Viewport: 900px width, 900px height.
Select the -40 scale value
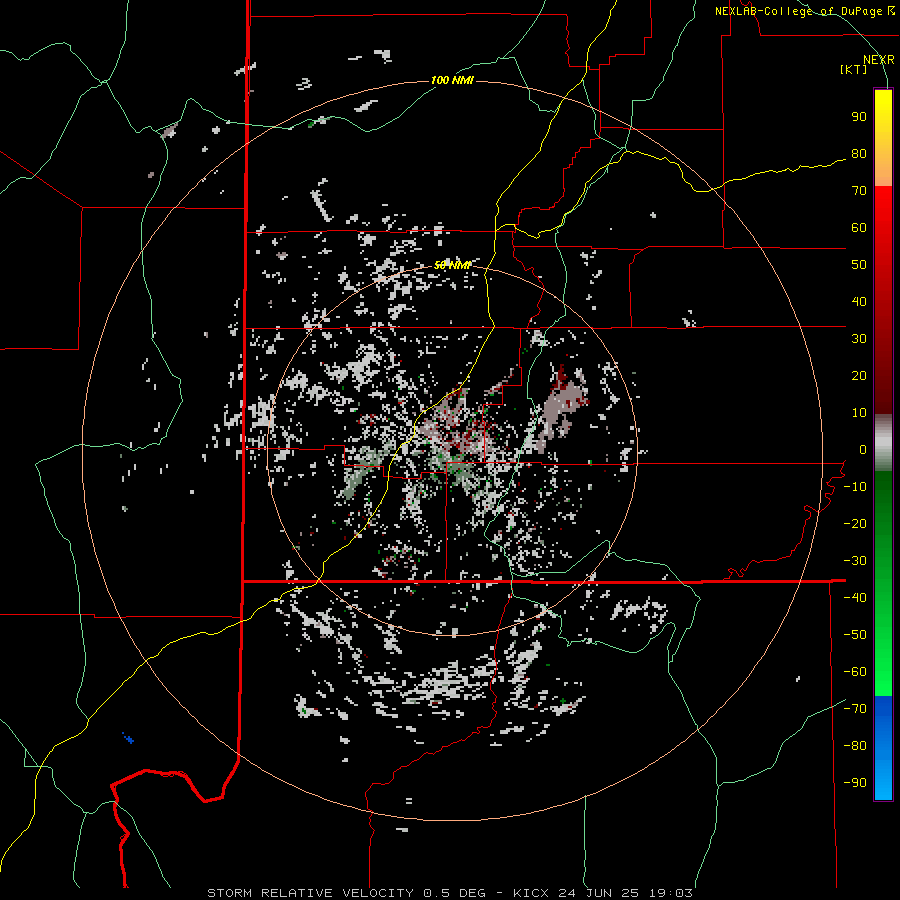point(855,598)
